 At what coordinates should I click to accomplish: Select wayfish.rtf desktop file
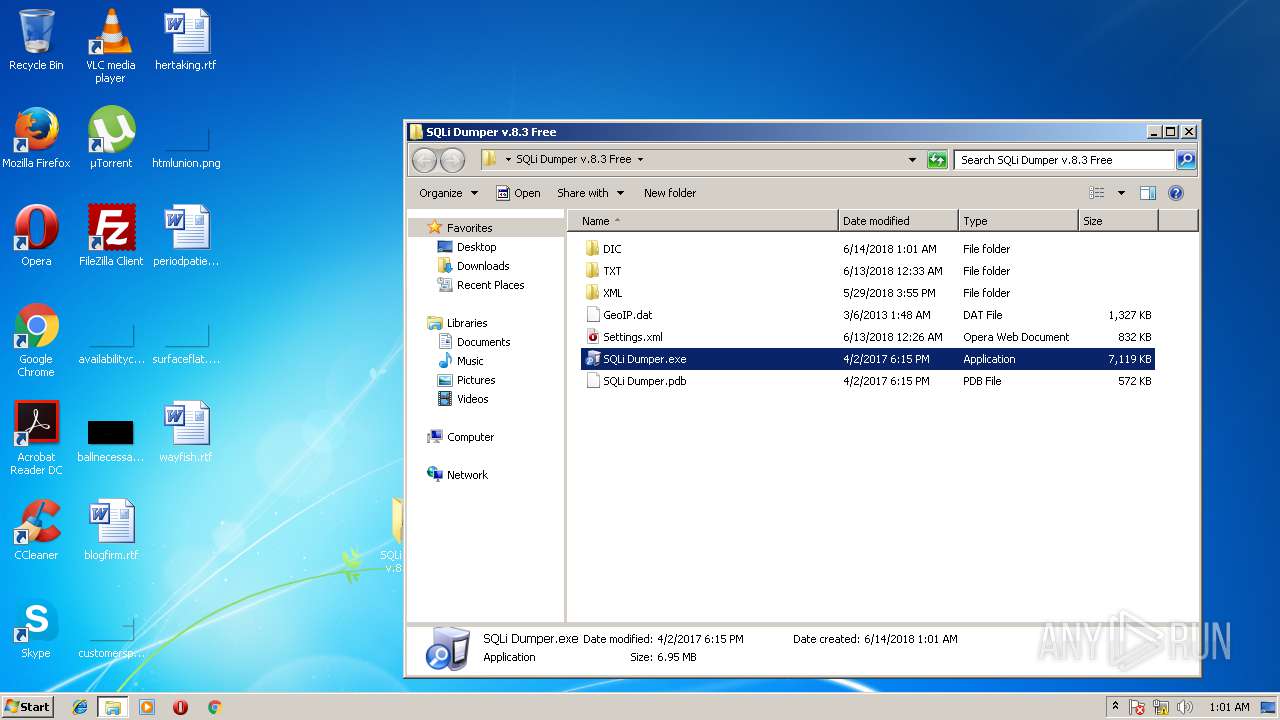tap(186, 432)
